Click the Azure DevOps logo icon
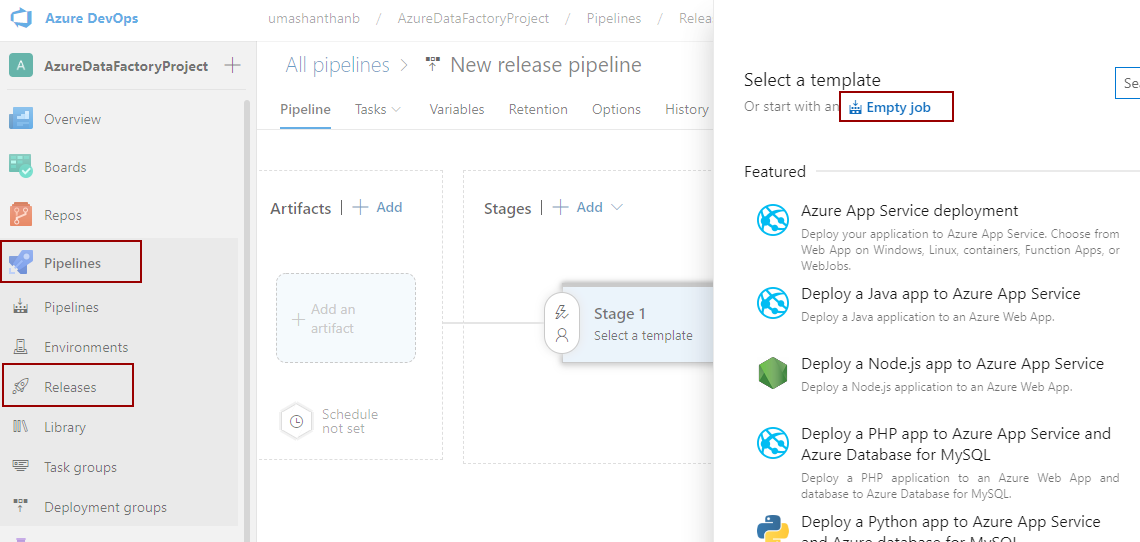 point(21,18)
